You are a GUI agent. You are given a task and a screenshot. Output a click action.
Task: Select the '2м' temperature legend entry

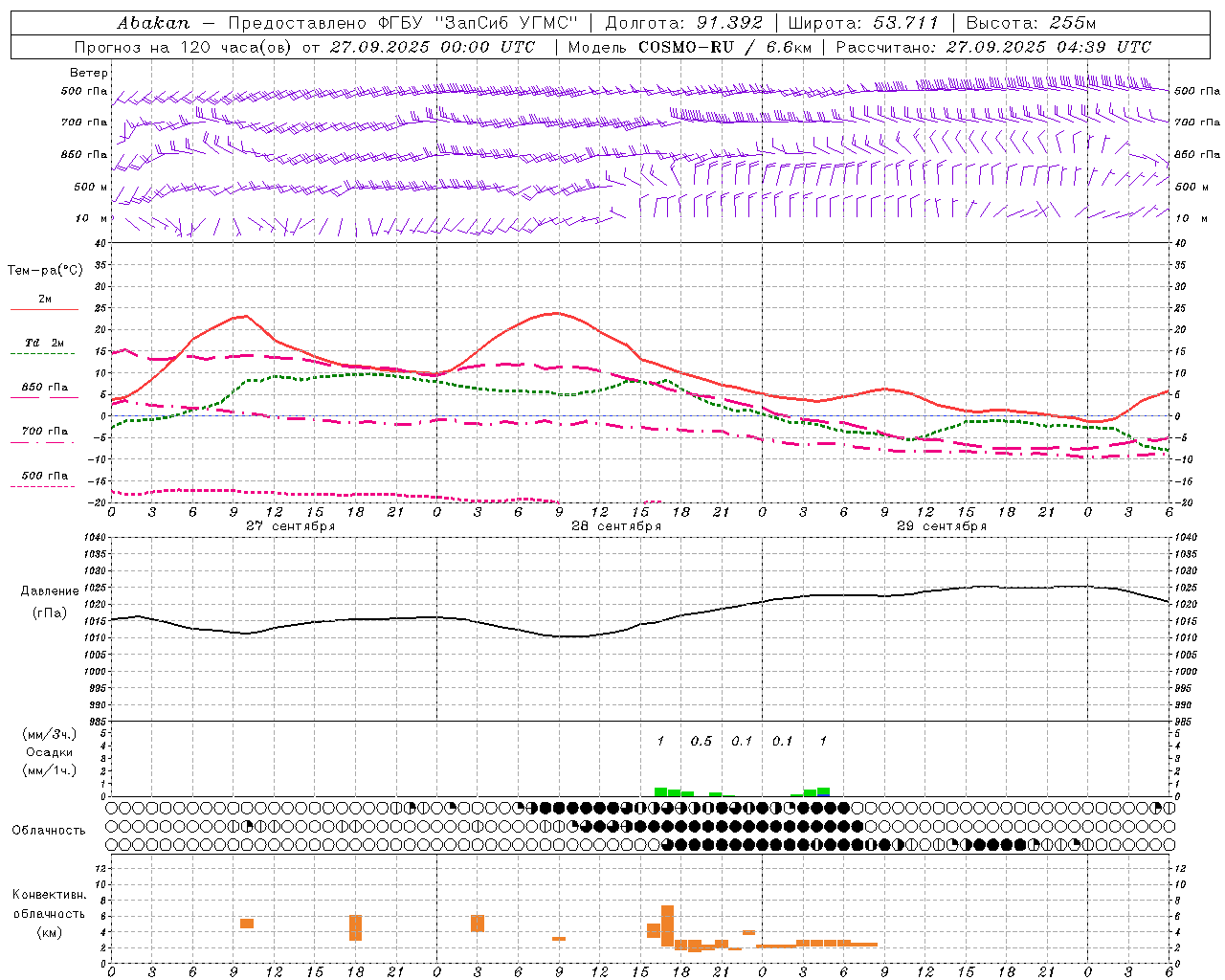(45, 300)
